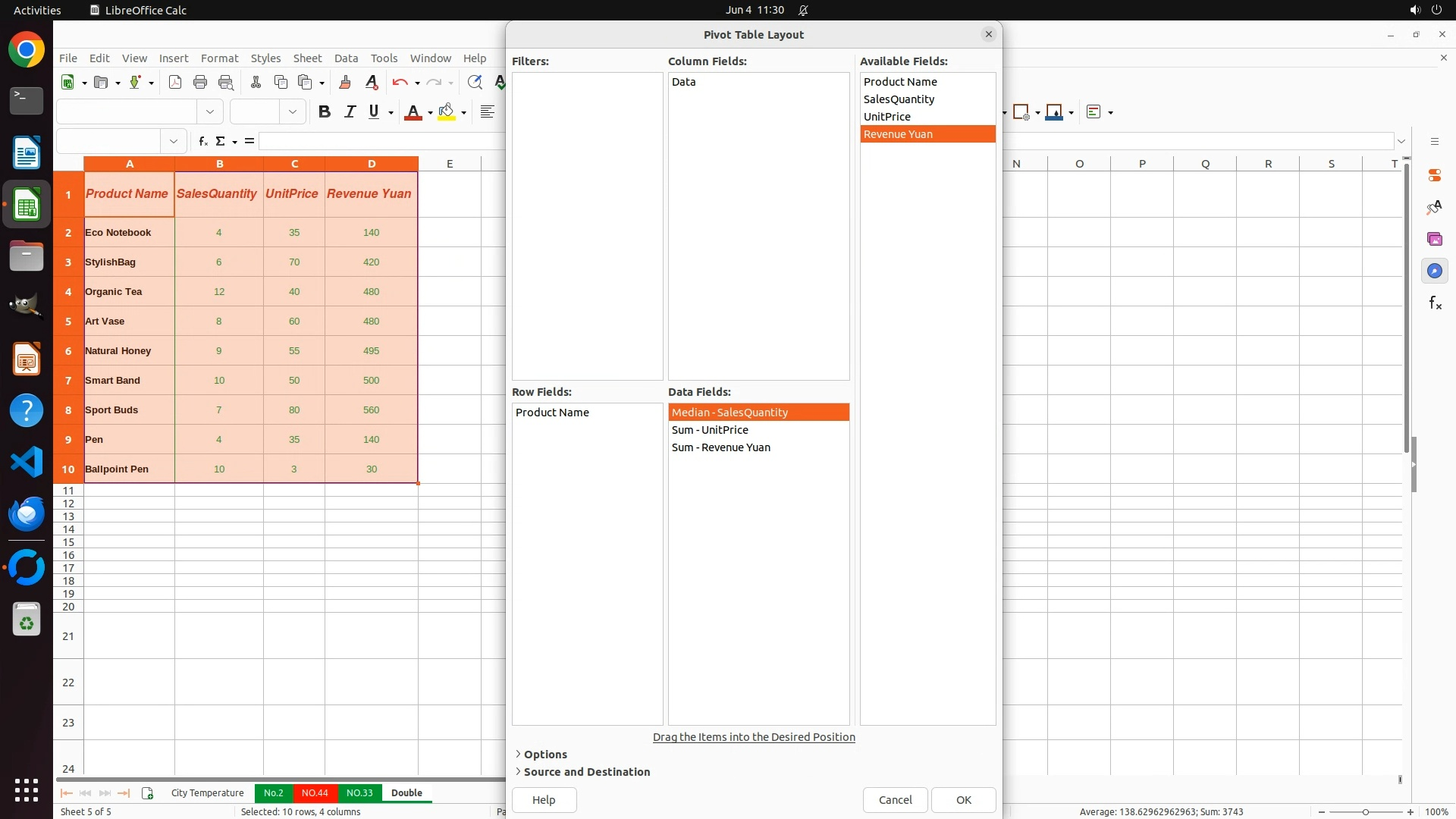Viewport: 1456px width, 819px height.
Task: Toggle Bold formatting
Action: (325, 112)
